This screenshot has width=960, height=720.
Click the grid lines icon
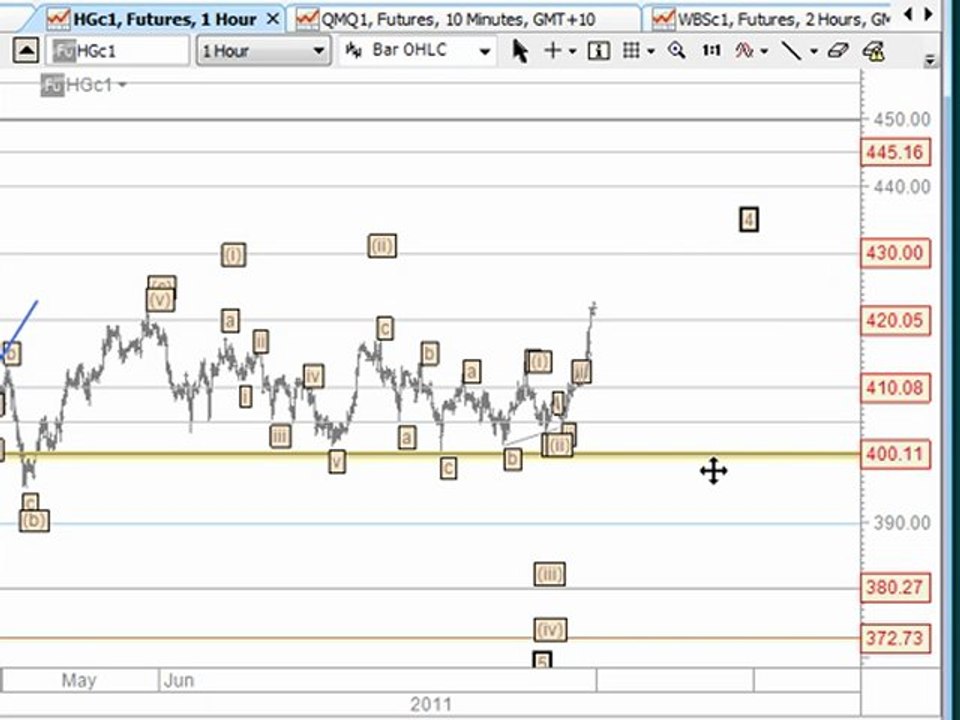point(631,51)
